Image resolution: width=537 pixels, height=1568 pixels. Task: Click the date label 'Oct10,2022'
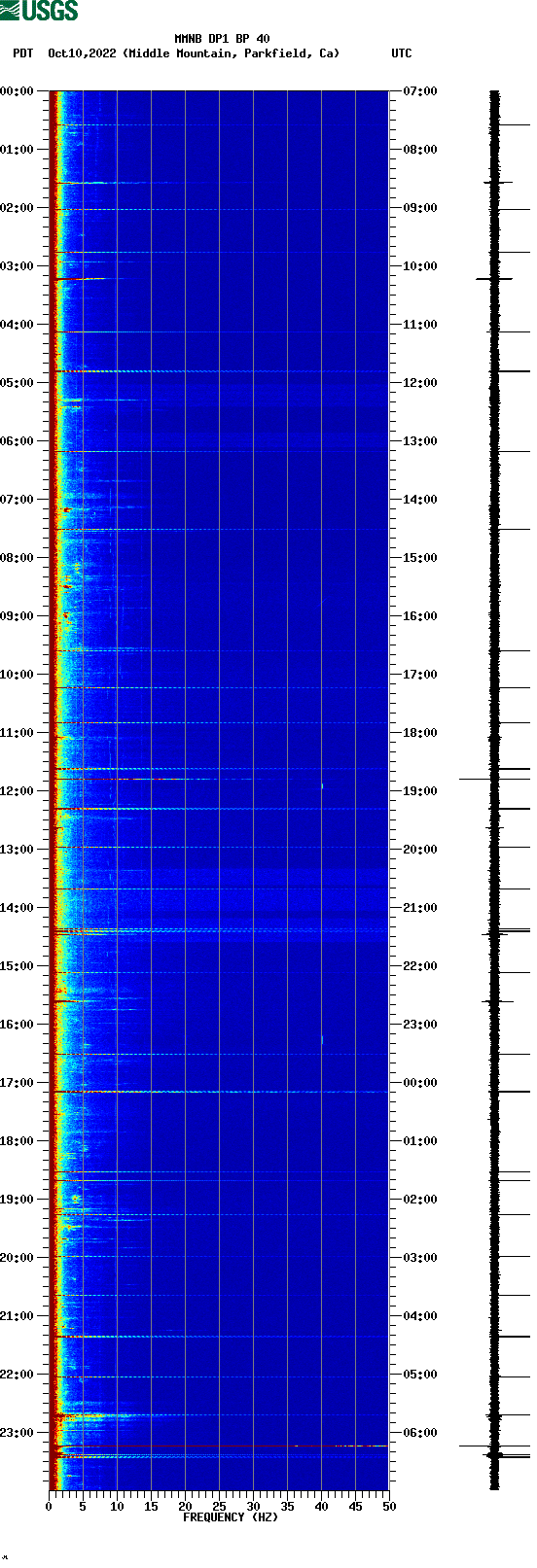(x=82, y=53)
